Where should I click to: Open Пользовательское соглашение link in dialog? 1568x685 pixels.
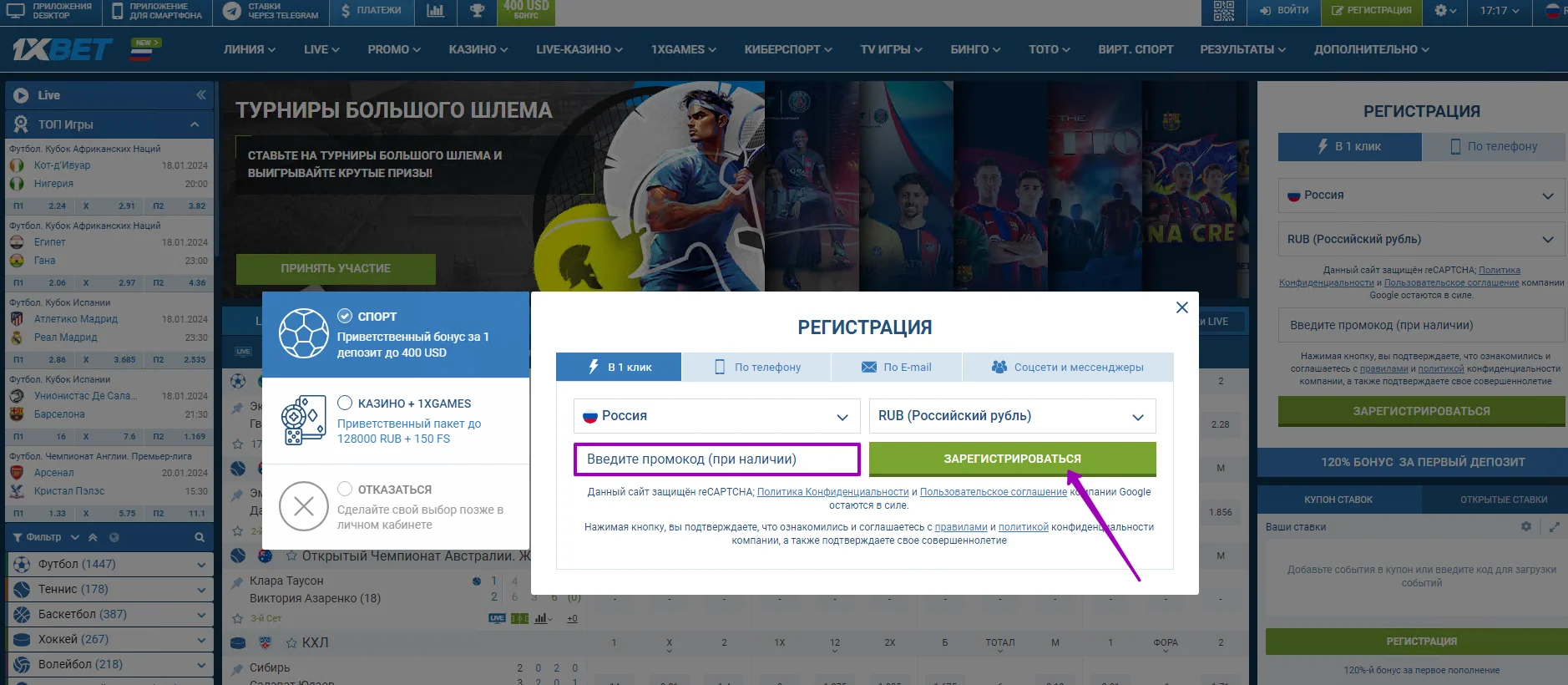(993, 492)
